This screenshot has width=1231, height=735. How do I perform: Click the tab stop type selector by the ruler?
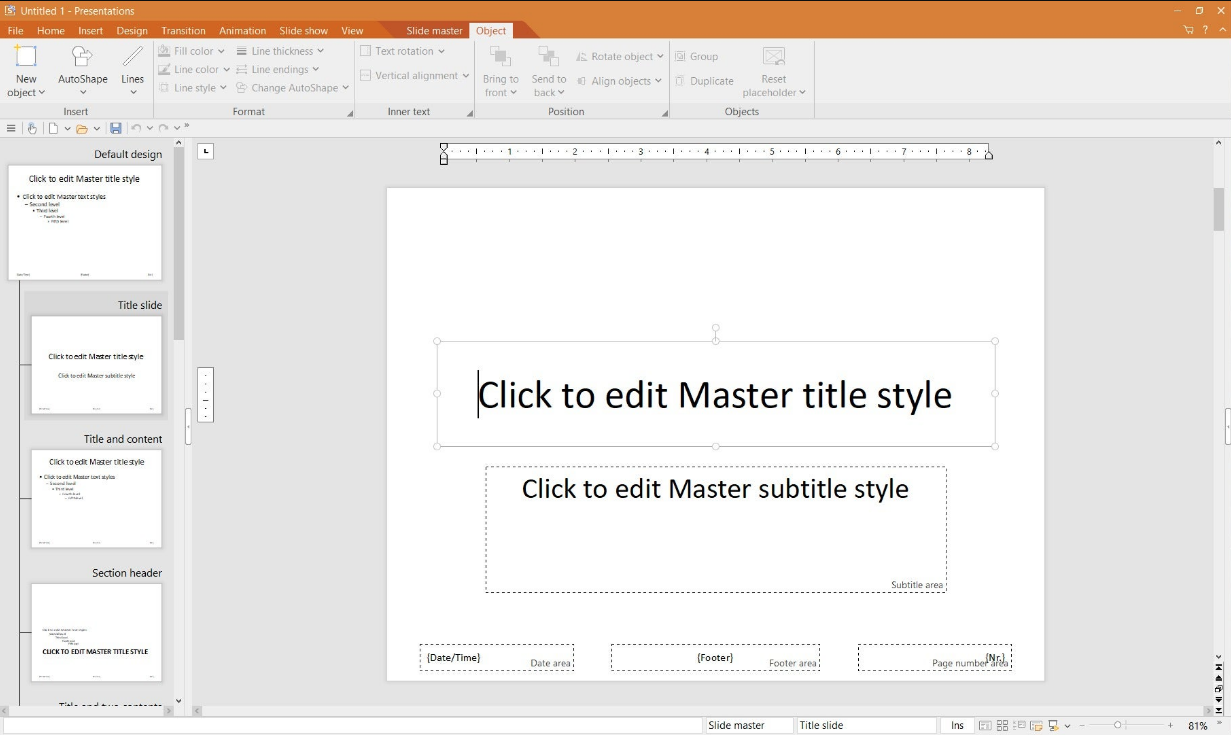coord(205,152)
